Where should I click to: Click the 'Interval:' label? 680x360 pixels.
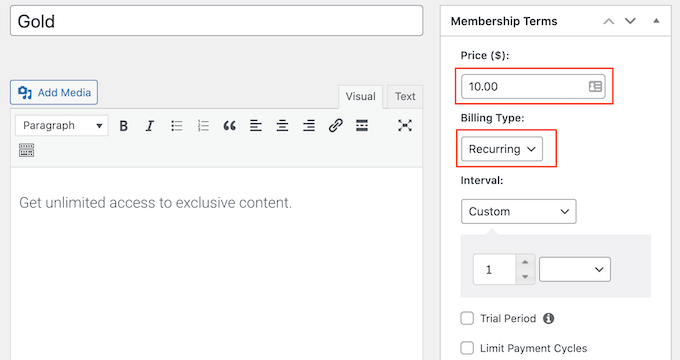point(482,180)
